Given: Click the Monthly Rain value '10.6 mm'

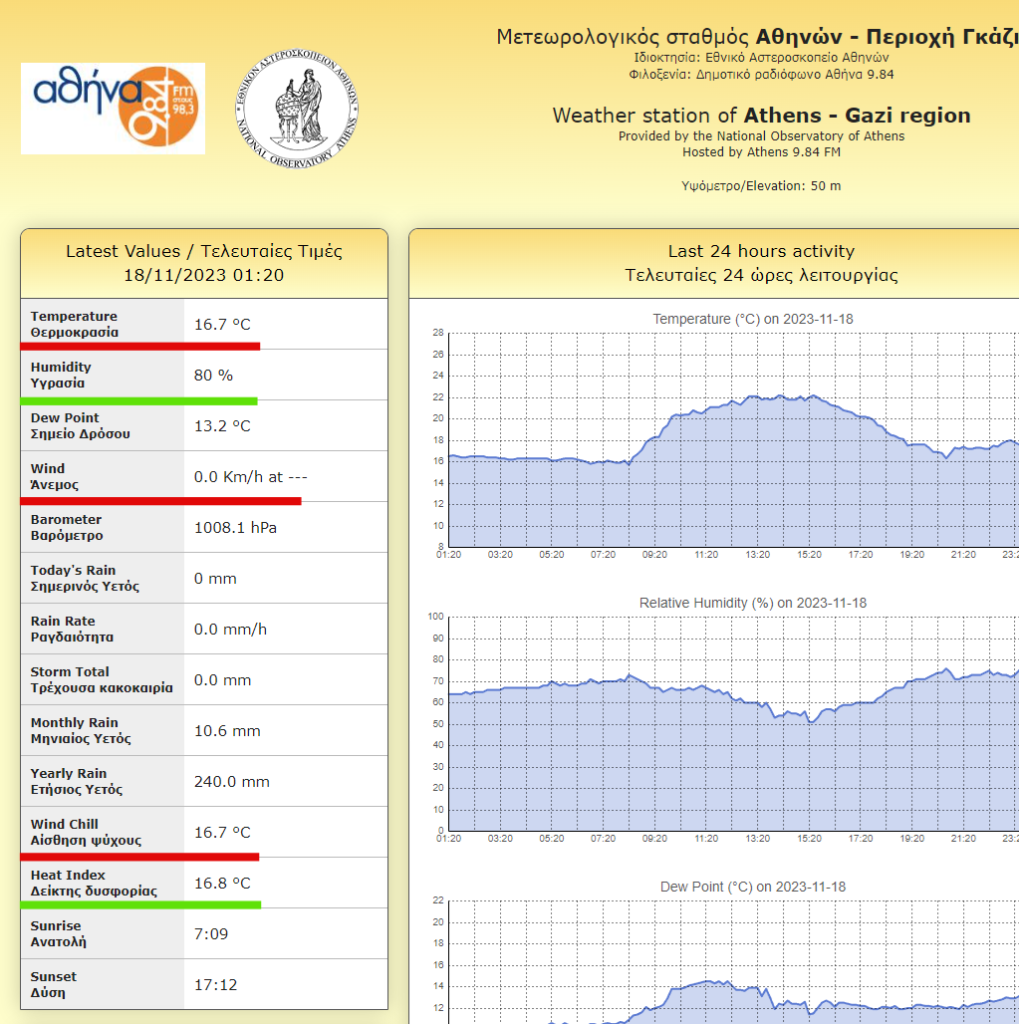Looking at the screenshot, I should coord(227,731).
